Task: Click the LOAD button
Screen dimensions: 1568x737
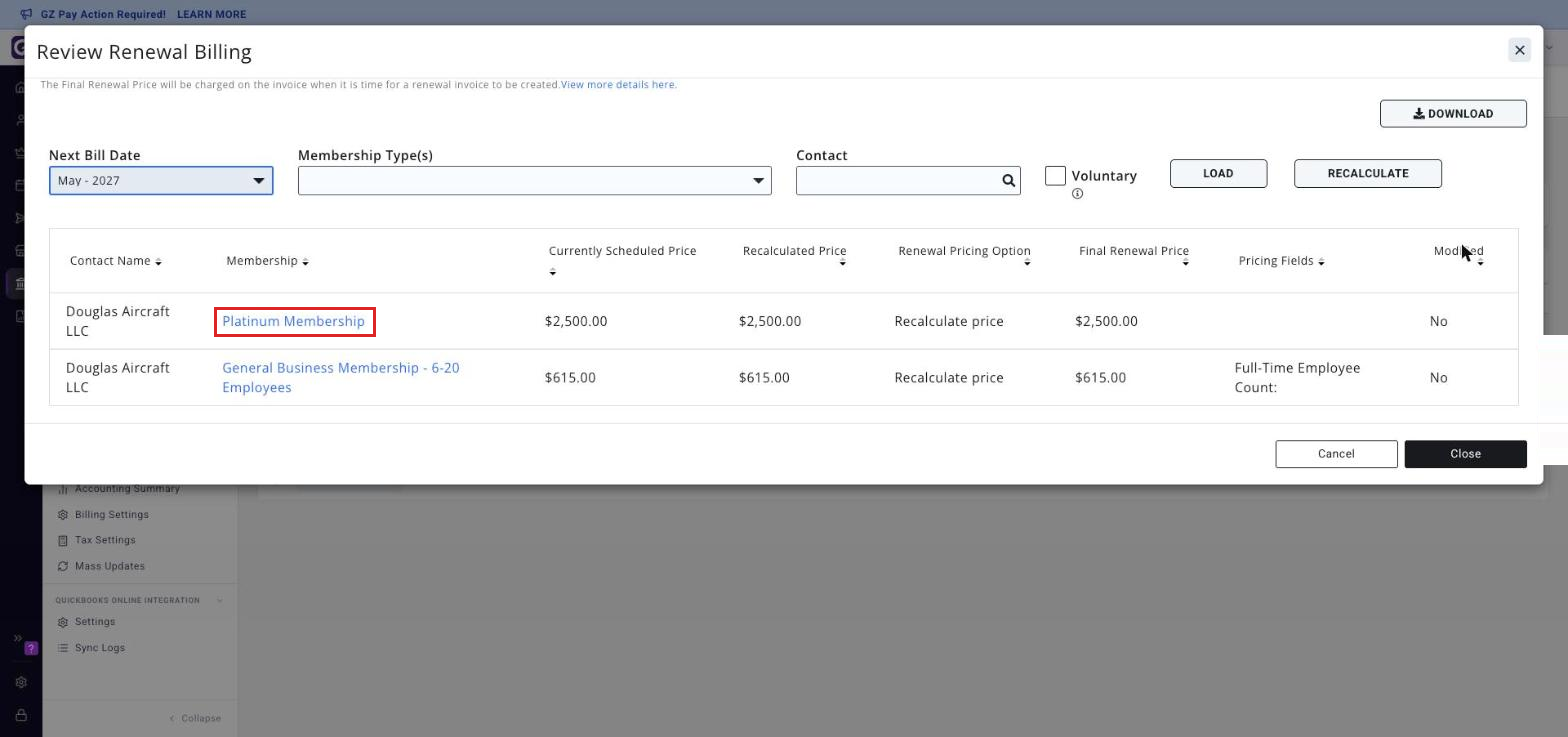Action: click(1218, 174)
